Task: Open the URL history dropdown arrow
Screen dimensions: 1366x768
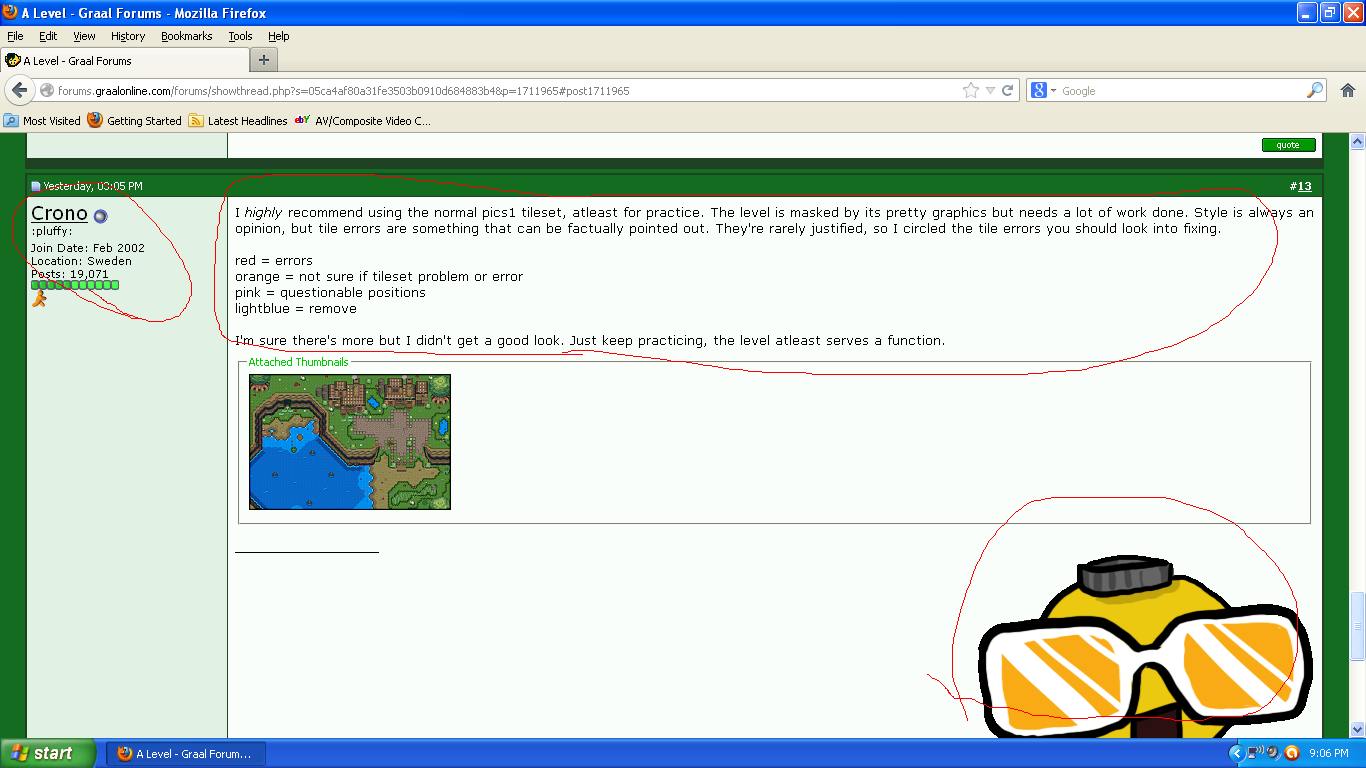Action: [990, 90]
